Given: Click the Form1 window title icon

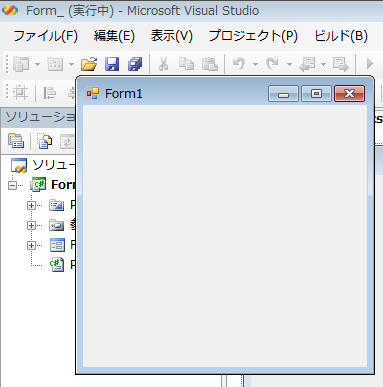Looking at the screenshot, I should pyautogui.click(x=93, y=93).
